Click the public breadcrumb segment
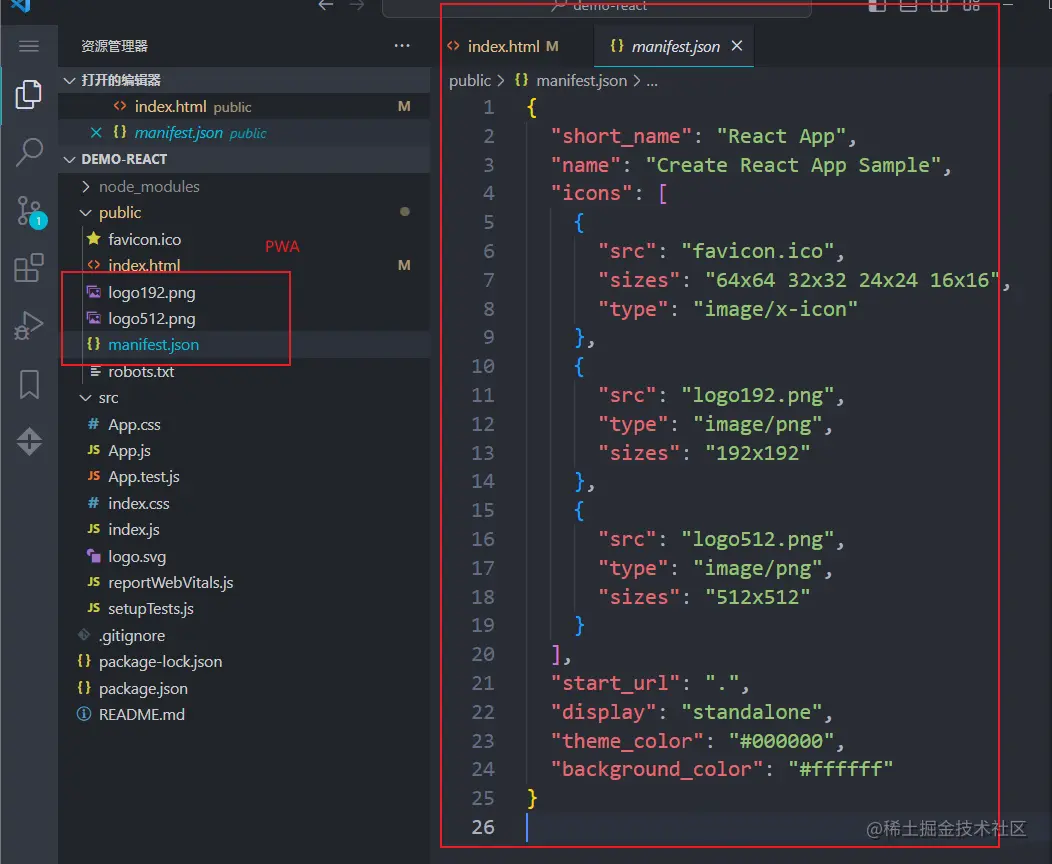1052x864 pixels. tap(470, 80)
